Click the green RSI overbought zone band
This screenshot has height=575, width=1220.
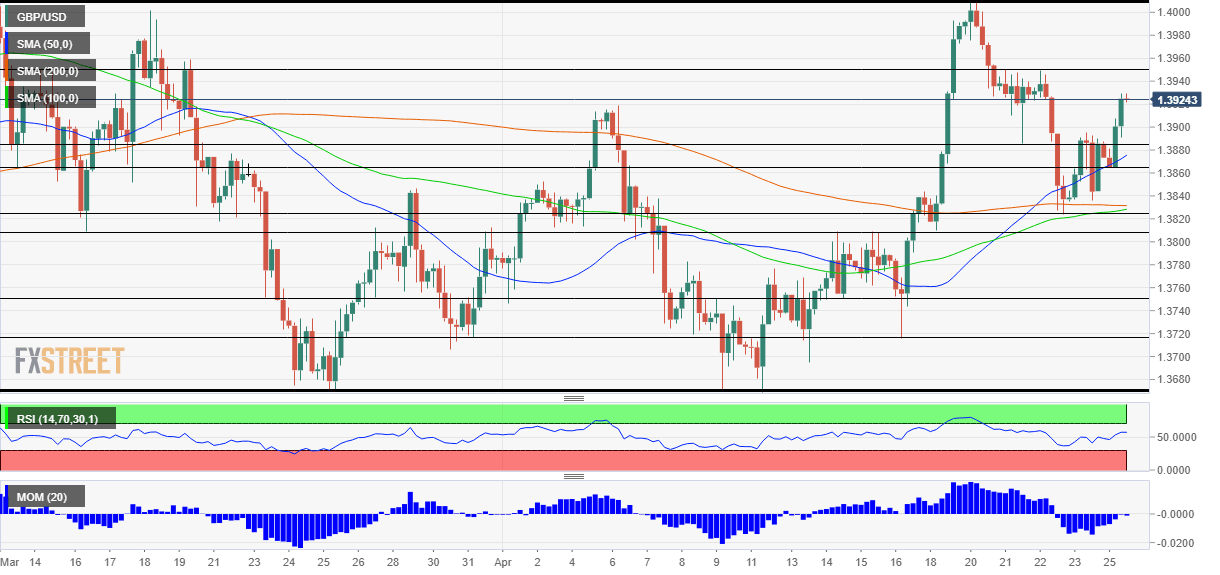tap(600, 414)
